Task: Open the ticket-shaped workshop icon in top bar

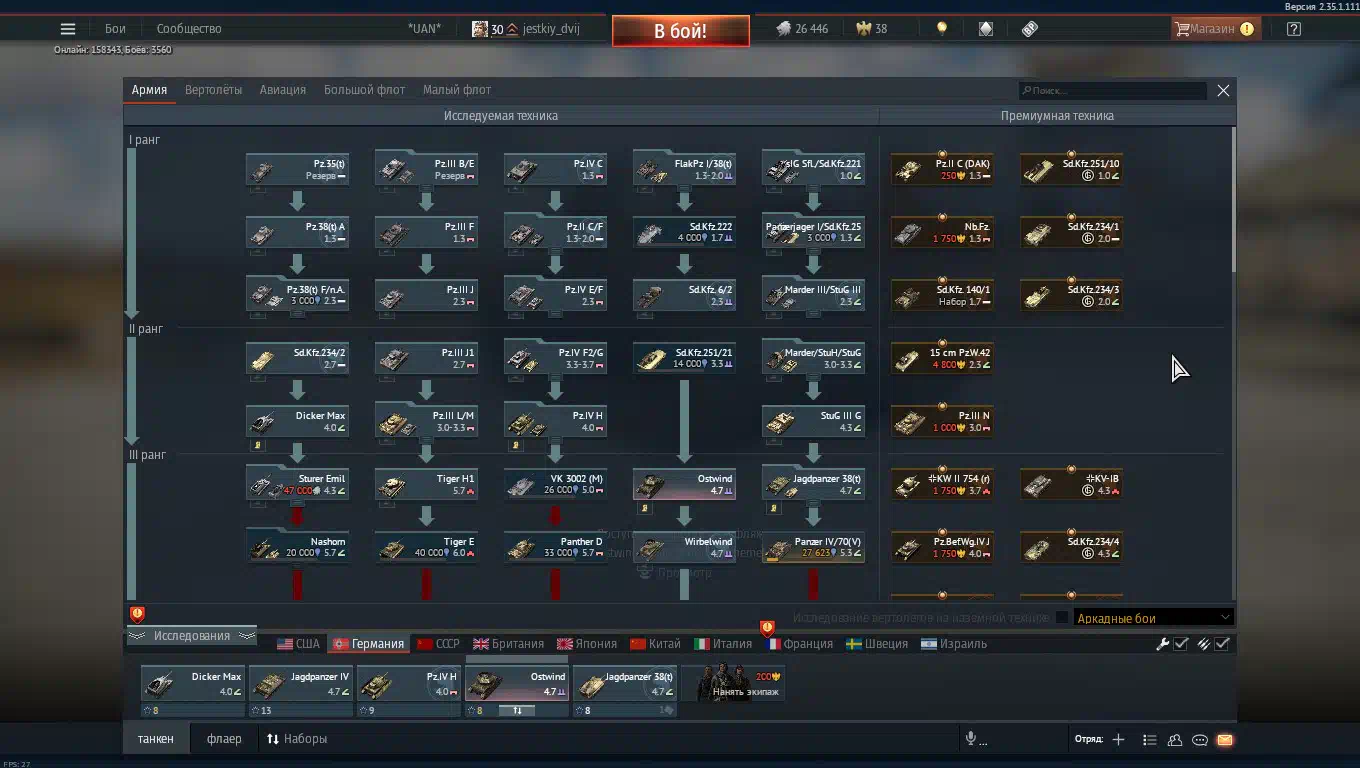Action: pyautogui.click(x=1030, y=29)
